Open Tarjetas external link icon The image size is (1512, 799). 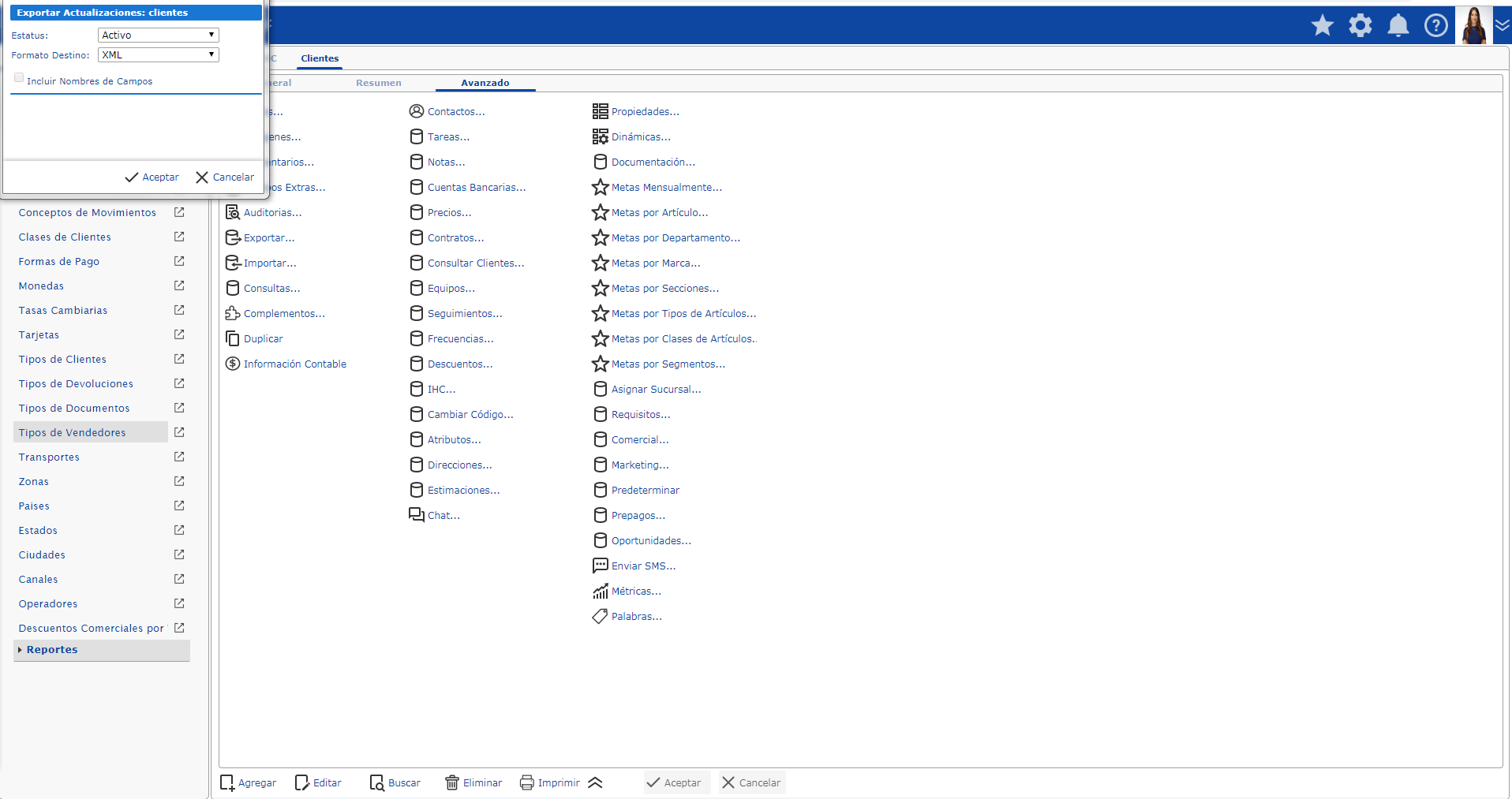tap(179, 334)
